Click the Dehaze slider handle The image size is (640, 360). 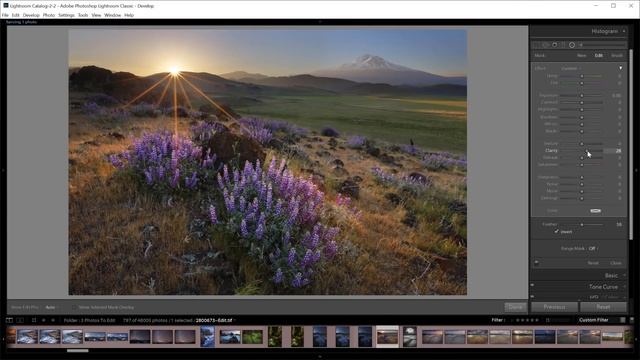tap(582, 158)
